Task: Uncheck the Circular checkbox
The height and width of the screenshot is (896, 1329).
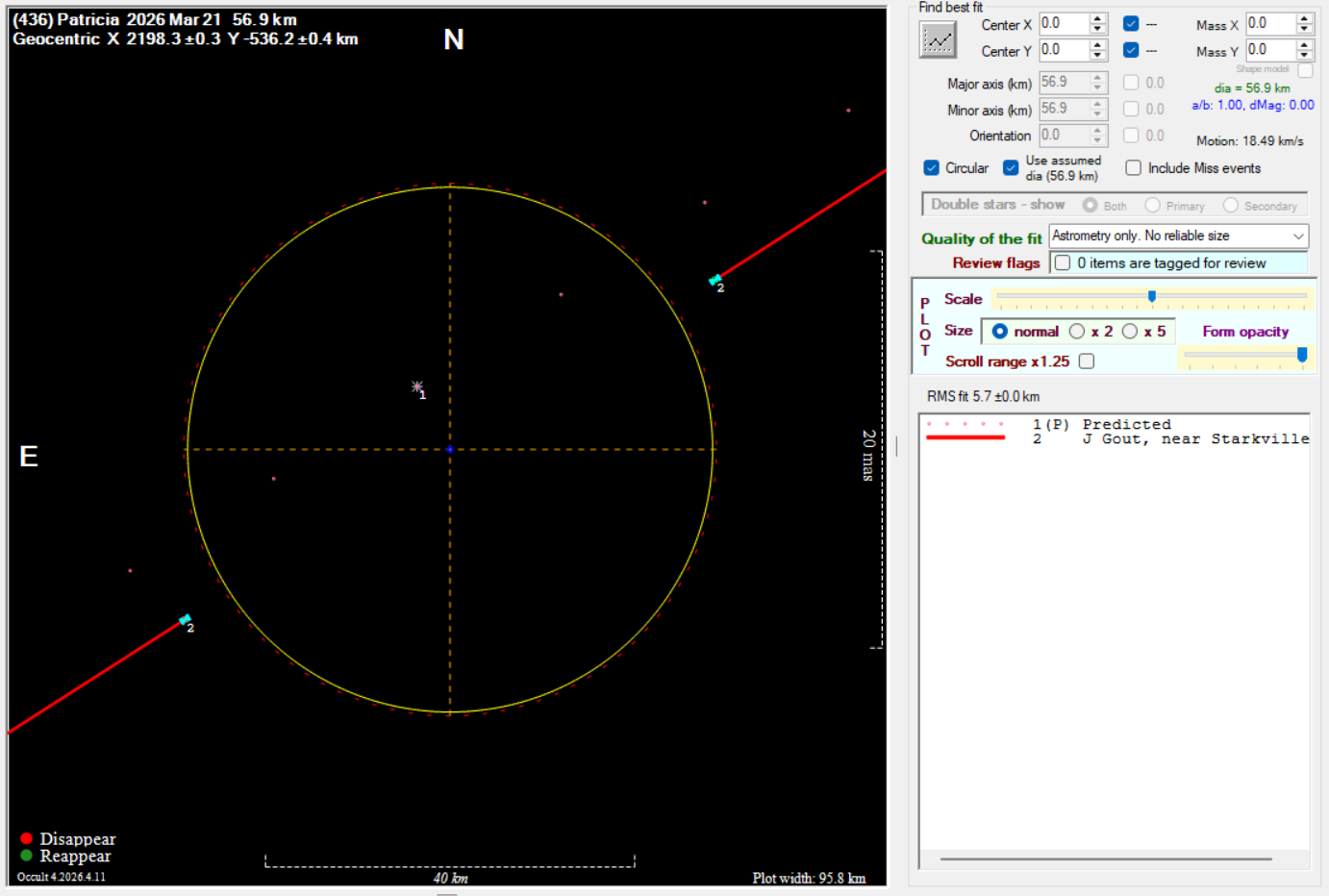Action: [931, 168]
